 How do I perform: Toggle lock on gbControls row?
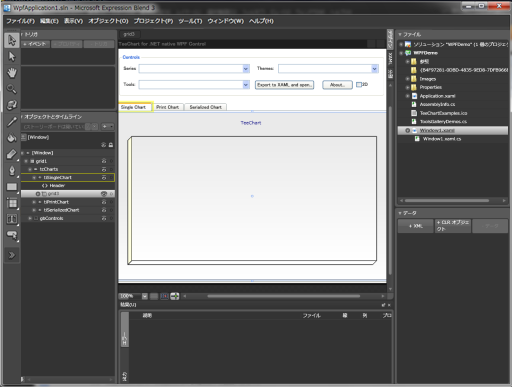click(111, 218)
